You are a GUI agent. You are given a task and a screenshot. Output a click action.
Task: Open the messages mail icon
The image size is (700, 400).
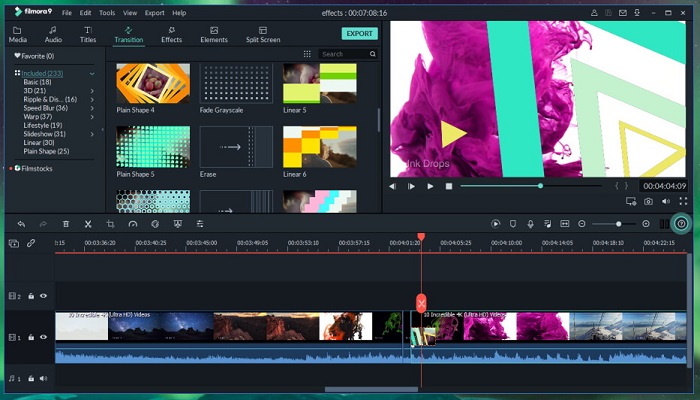(x=623, y=13)
